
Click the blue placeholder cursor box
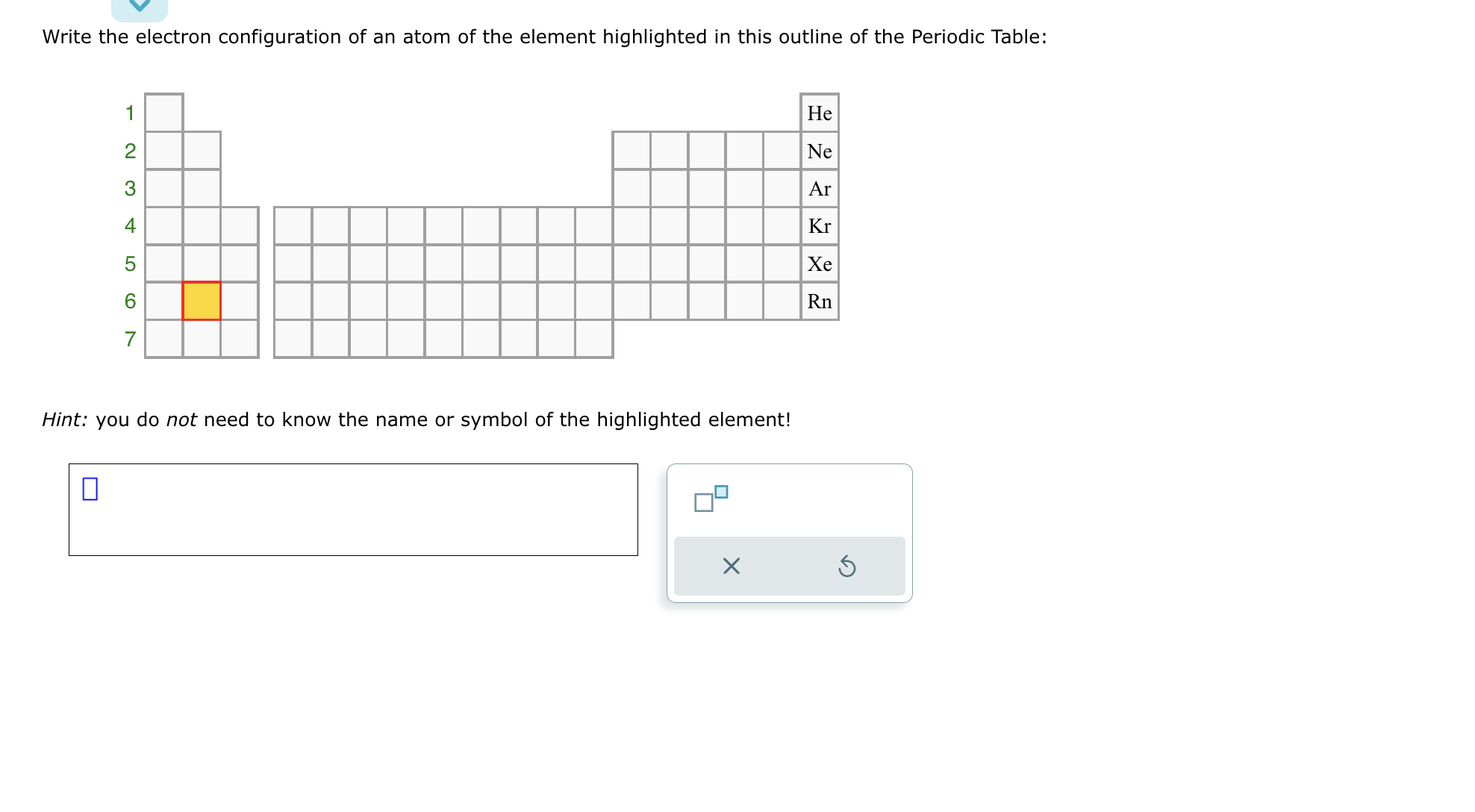[90, 489]
